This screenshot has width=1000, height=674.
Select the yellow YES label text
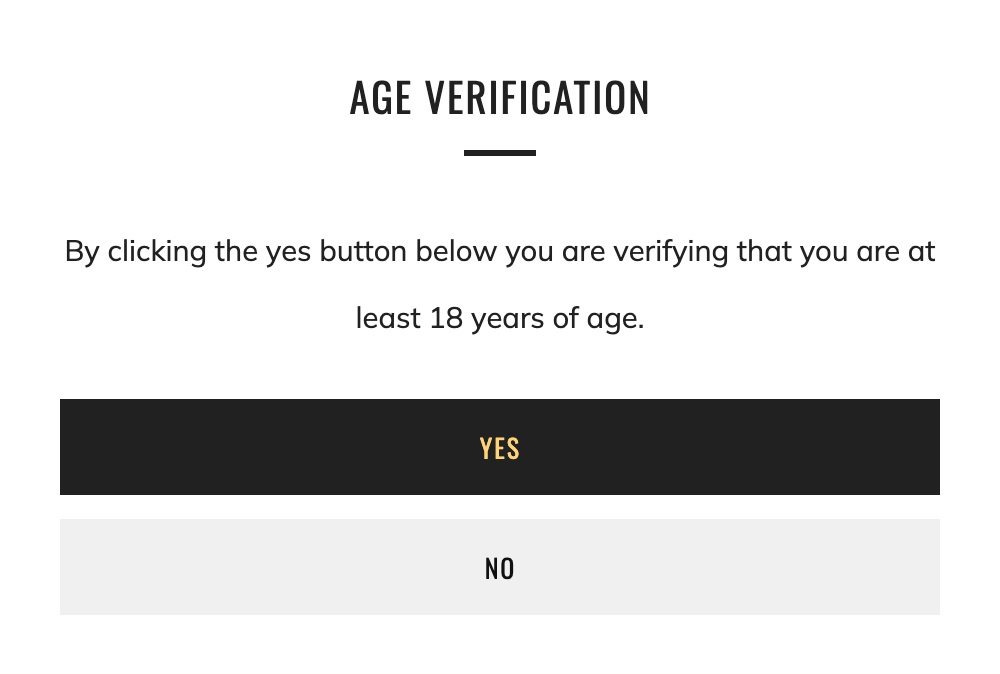pyautogui.click(x=500, y=448)
